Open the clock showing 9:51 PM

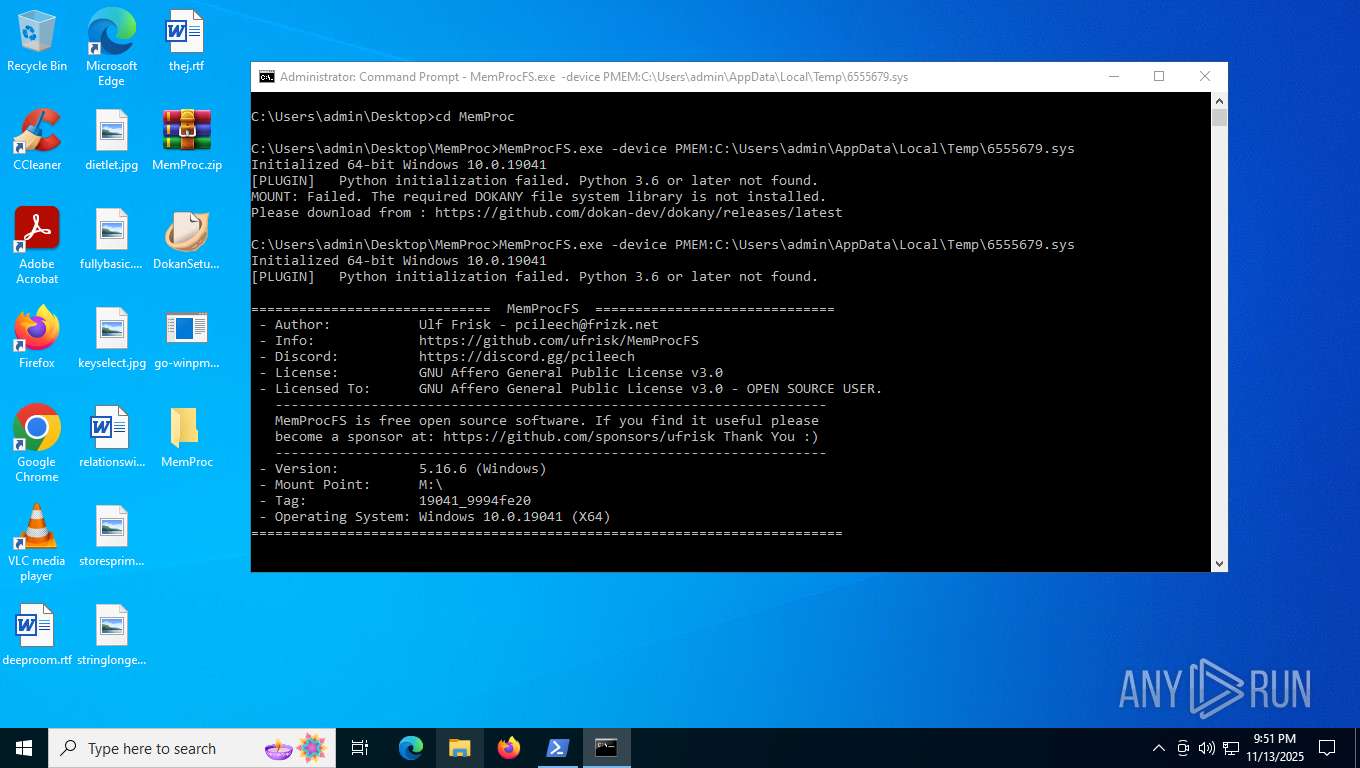[1274, 748]
